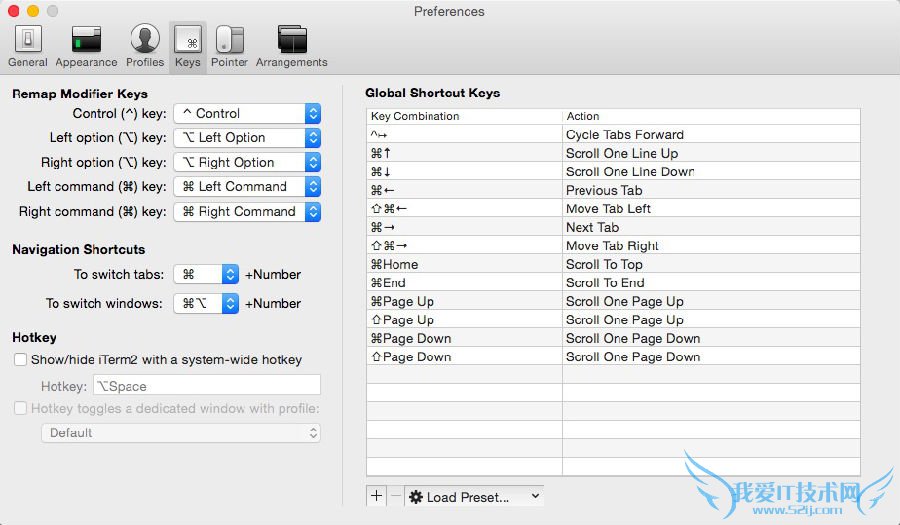Screen dimensions: 900x525
Task: Click the plus button to add shortcut
Action: tap(377, 496)
